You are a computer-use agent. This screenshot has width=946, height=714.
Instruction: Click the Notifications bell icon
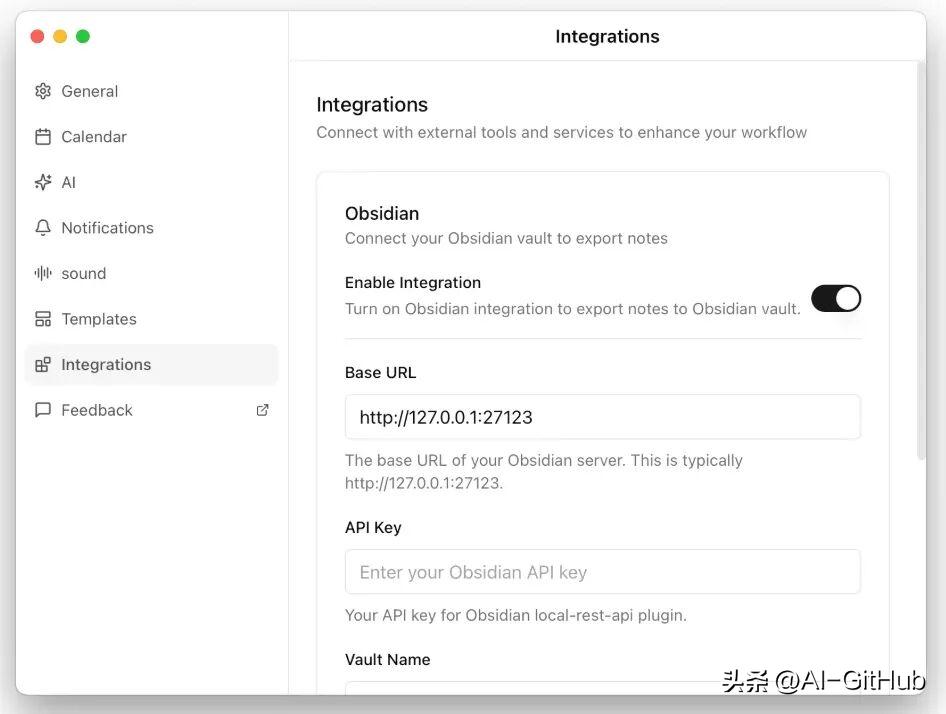click(43, 228)
